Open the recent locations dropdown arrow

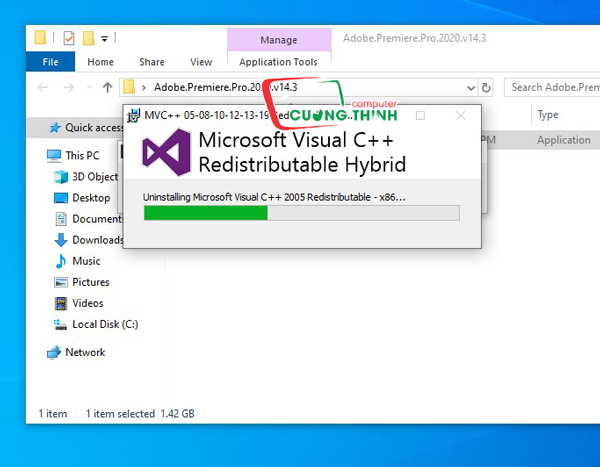click(x=90, y=88)
